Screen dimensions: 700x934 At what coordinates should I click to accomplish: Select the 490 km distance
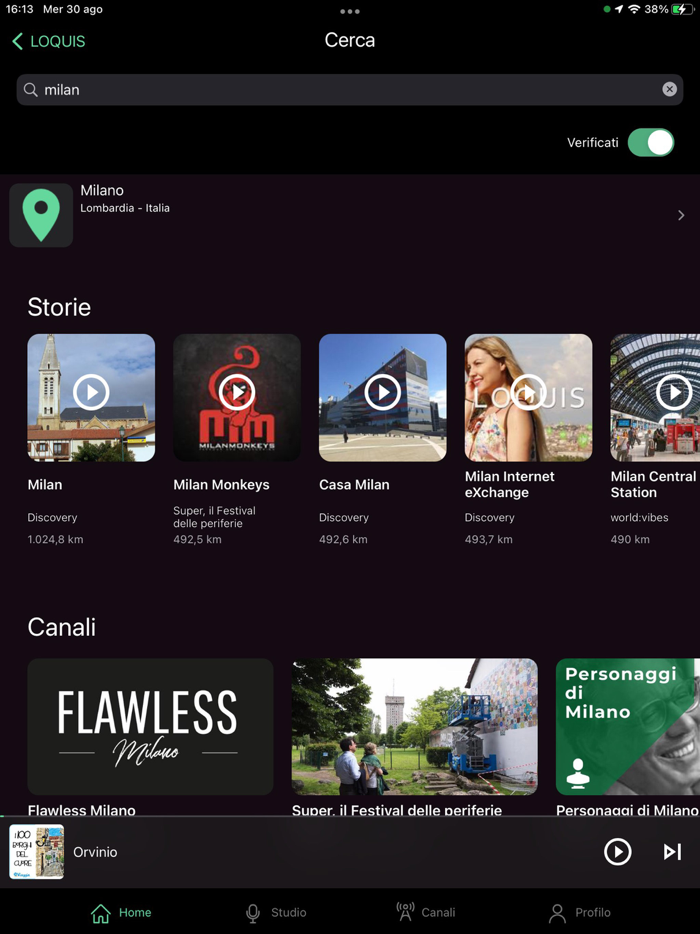630,540
